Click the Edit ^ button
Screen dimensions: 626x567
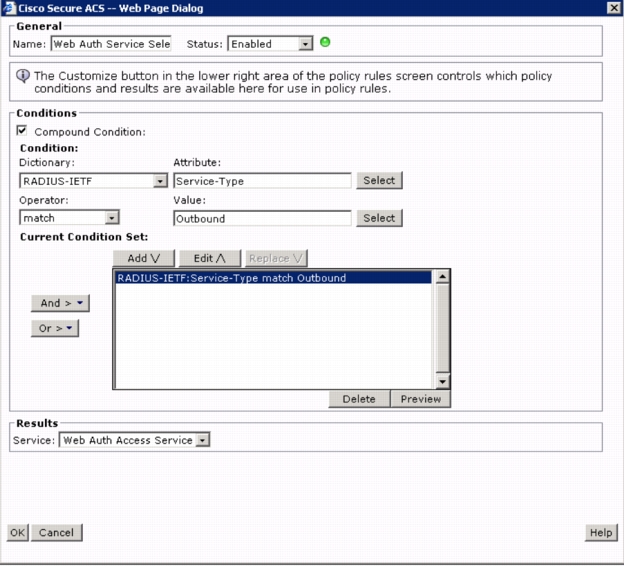click(x=210, y=259)
